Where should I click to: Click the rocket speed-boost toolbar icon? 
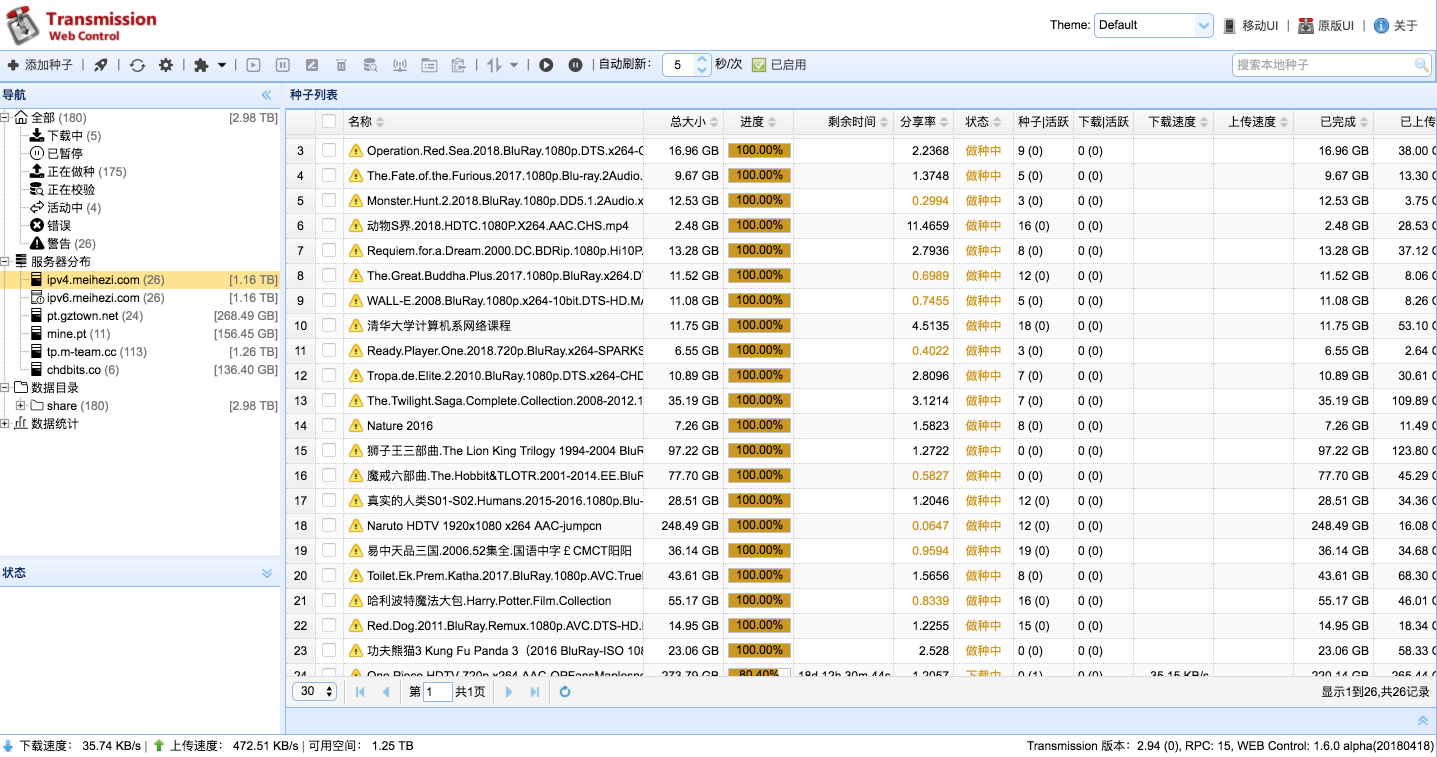pyautogui.click(x=101, y=65)
